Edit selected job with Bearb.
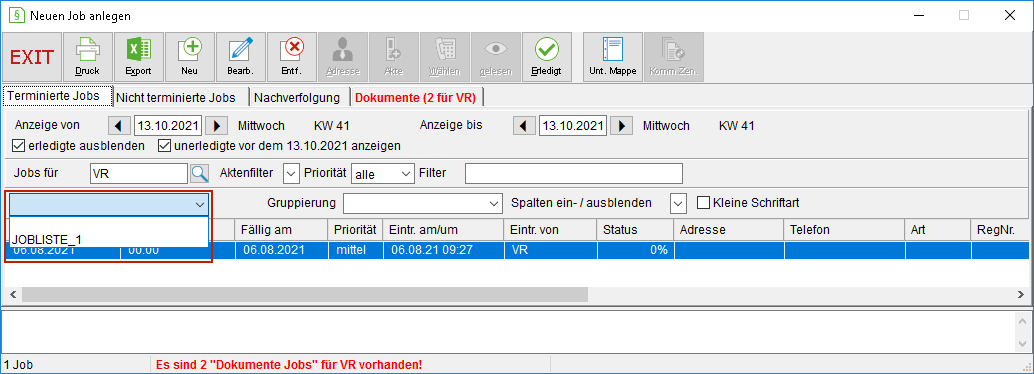The width and height of the screenshot is (1034, 374). [241, 57]
